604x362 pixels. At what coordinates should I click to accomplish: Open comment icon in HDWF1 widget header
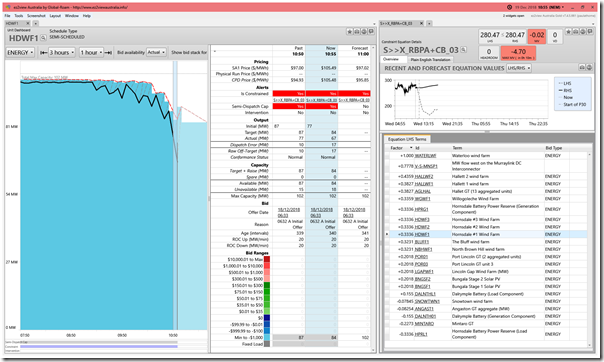coord(371,32)
